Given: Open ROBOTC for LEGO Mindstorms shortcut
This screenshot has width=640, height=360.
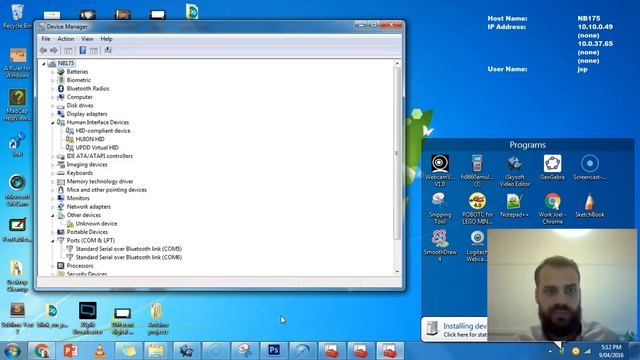Looking at the screenshot, I should (x=477, y=208).
